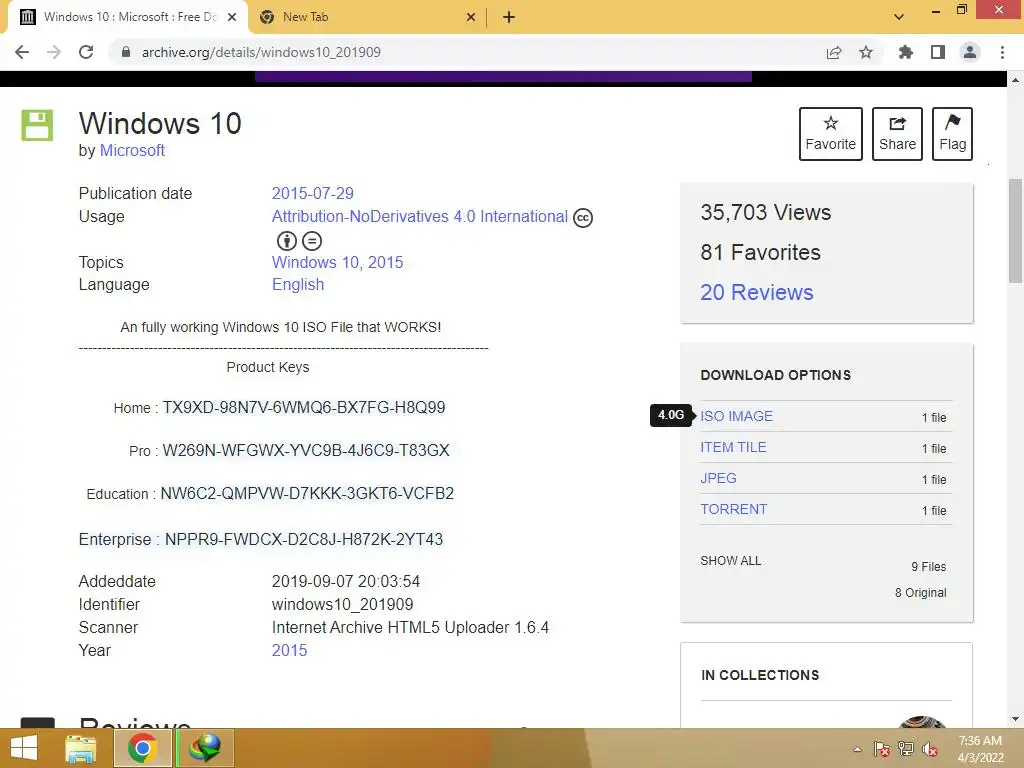Click the browser back arrow
Image resolution: width=1024 pixels, height=768 pixels.
[x=22, y=52]
